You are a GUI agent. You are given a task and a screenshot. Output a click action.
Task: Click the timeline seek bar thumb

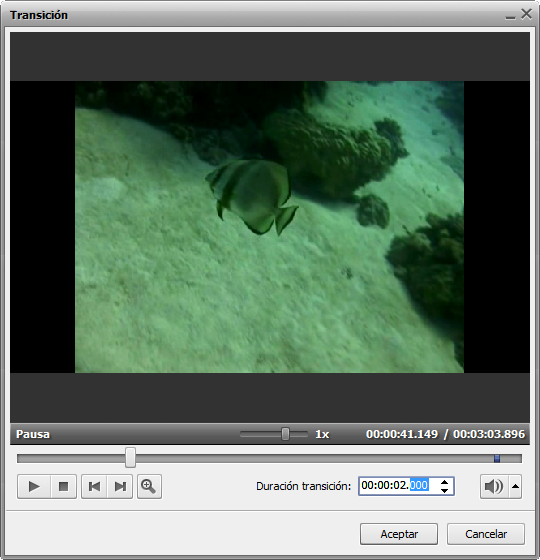tap(130, 458)
